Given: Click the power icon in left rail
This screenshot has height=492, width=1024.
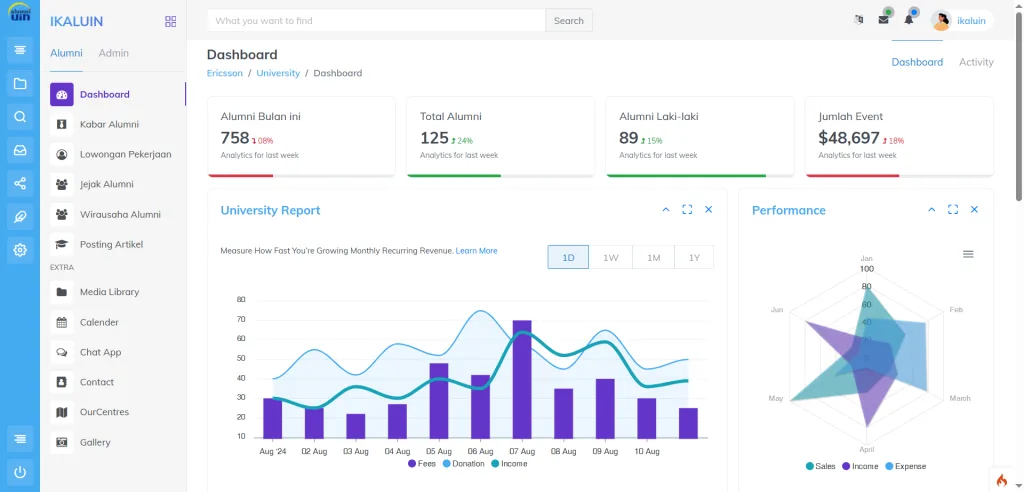Looking at the screenshot, I should [x=20, y=471].
